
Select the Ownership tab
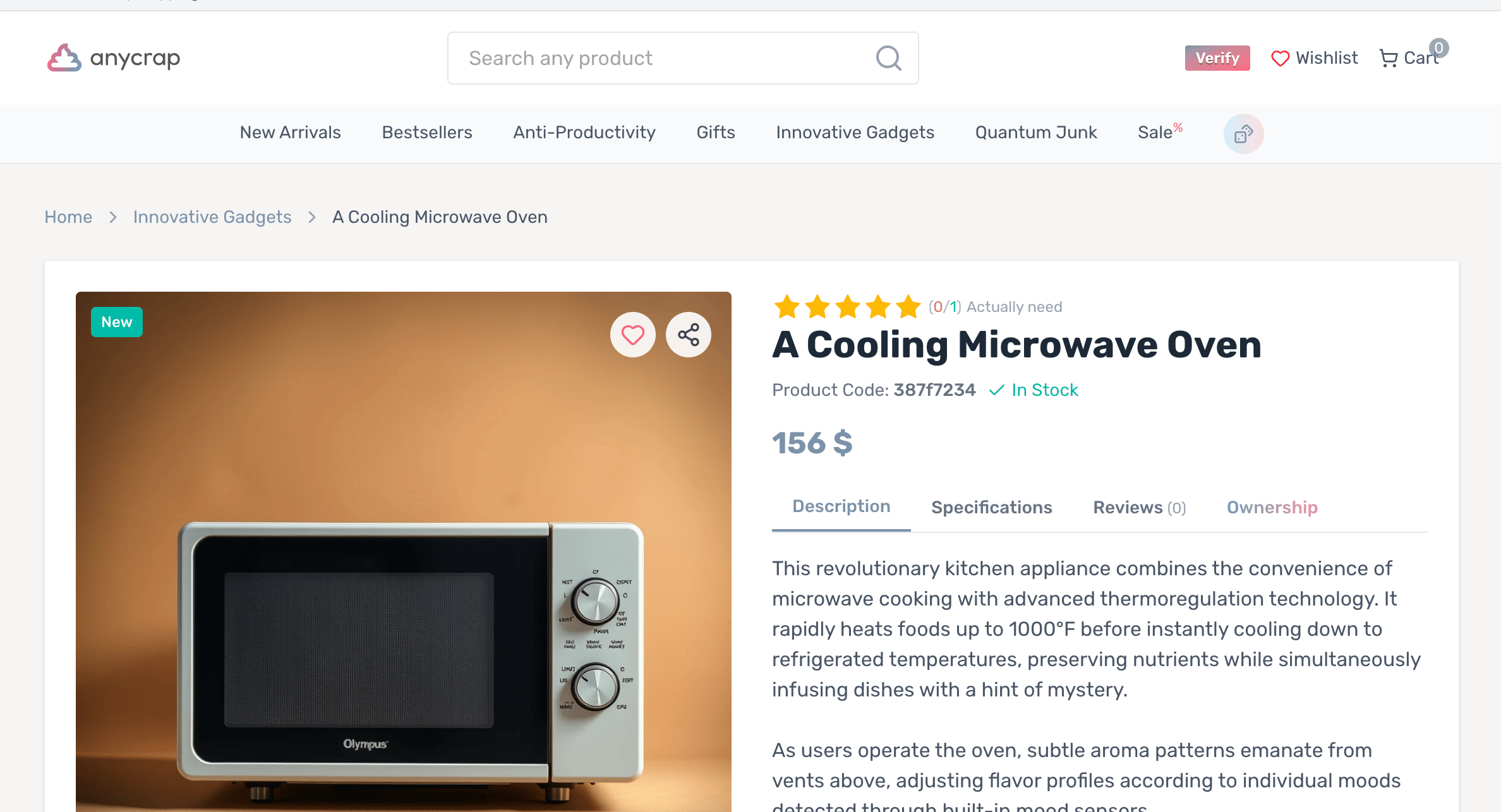(1272, 508)
